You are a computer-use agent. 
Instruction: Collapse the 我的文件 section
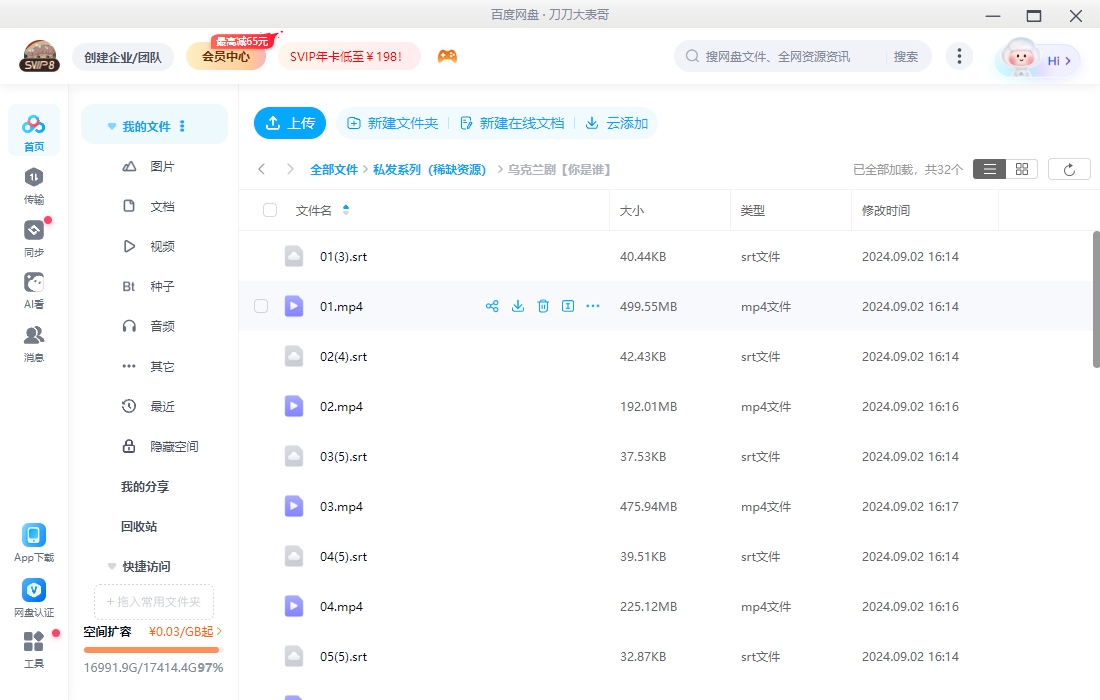click(x=111, y=125)
